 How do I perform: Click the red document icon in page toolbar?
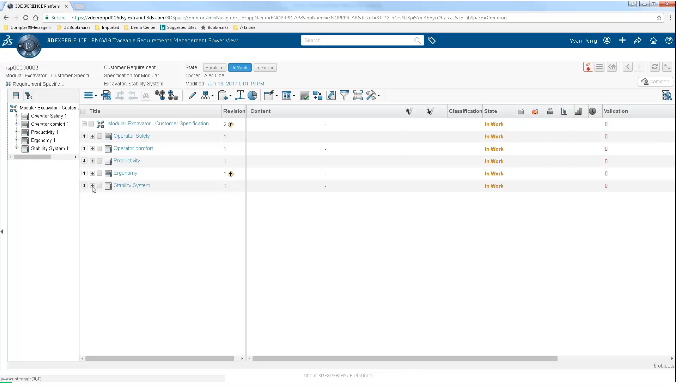pos(587,67)
